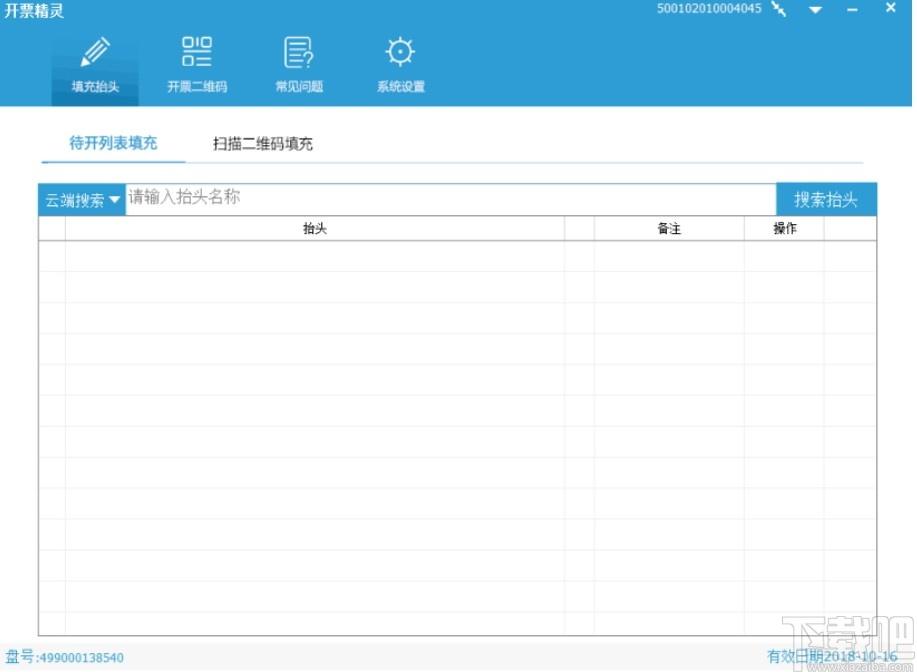917x672 pixels.
Task: Open the 常见问题 FAQ section
Action: [x=299, y=66]
